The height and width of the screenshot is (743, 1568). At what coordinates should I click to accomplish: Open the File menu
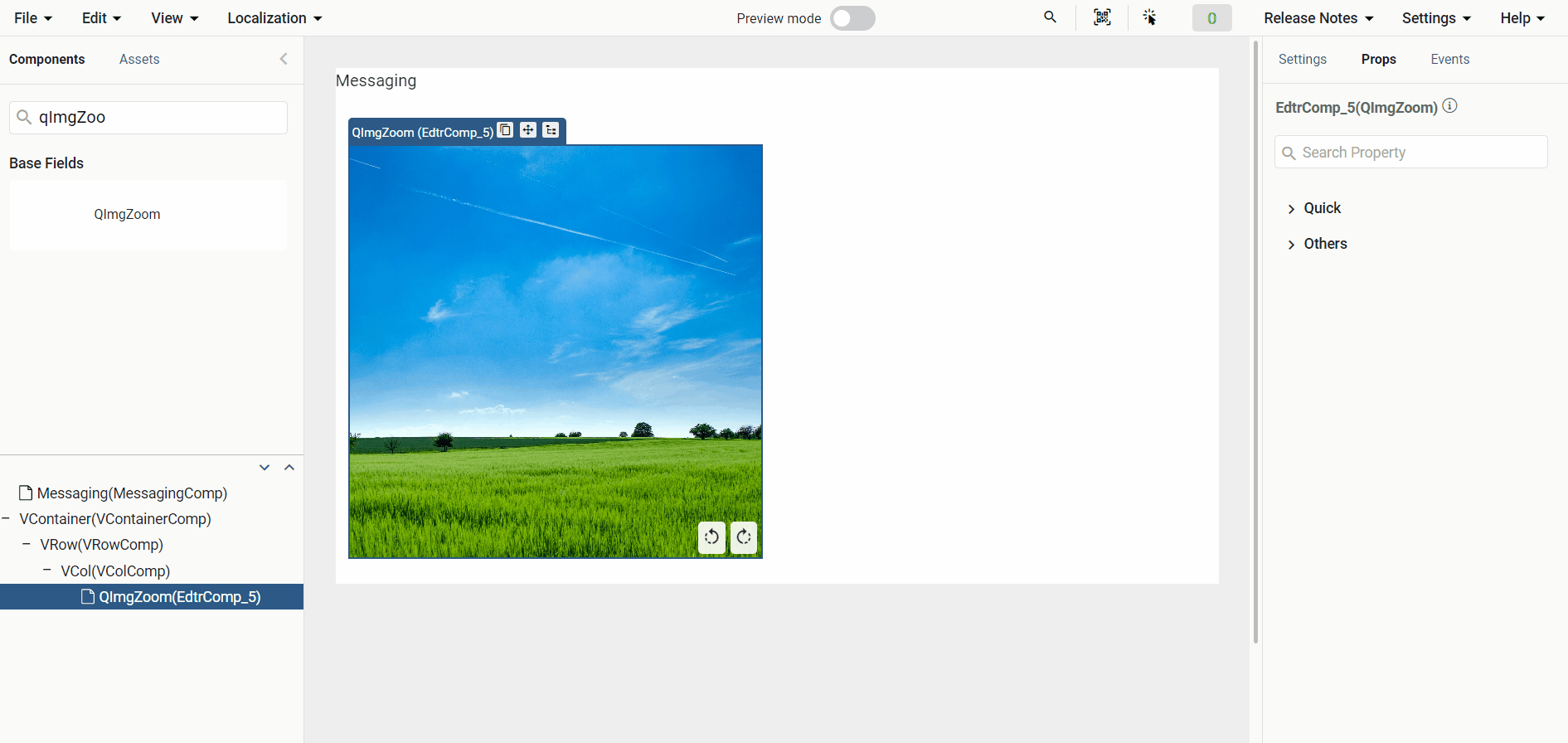click(33, 18)
